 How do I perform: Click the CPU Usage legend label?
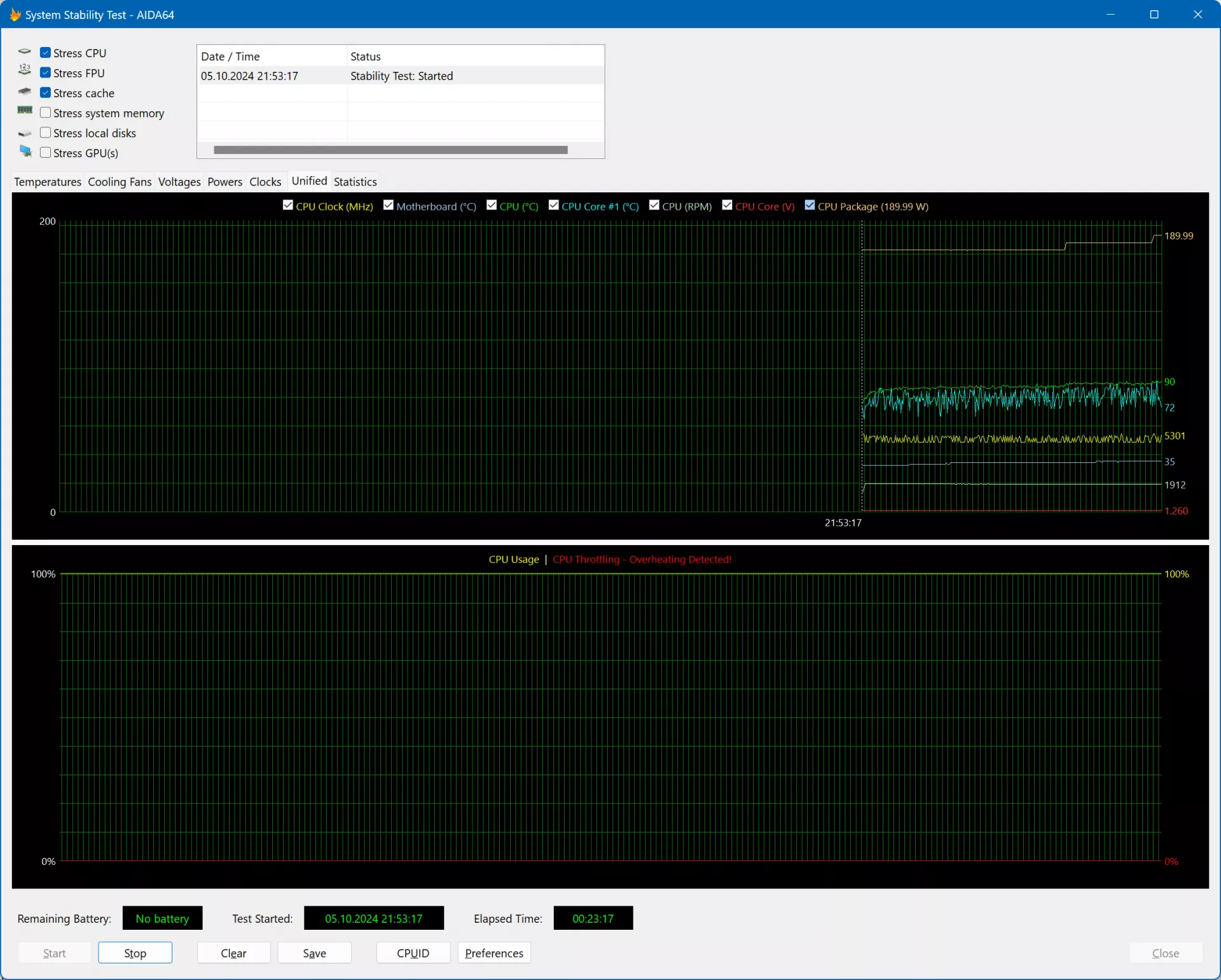point(514,559)
